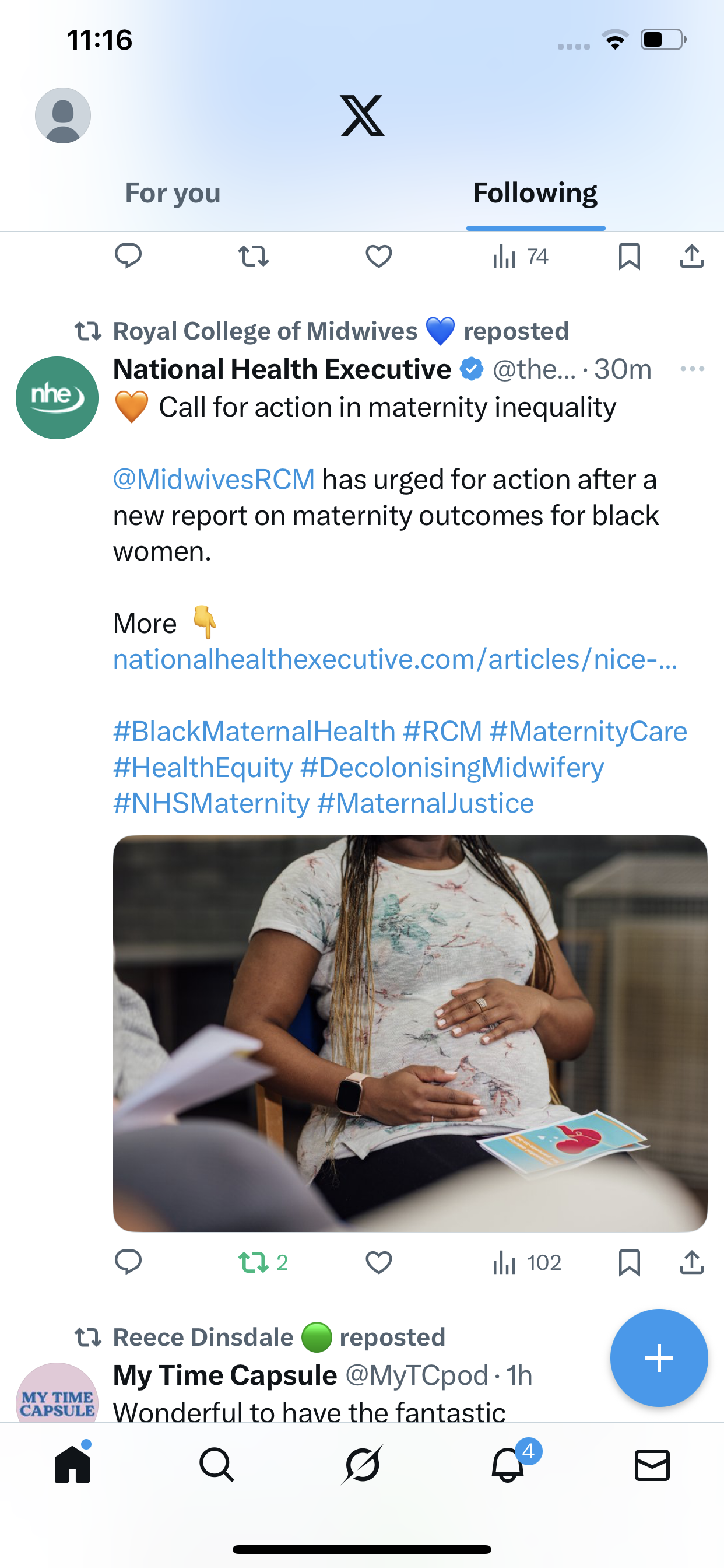This screenshot has height=1568, width=724.
Task: Open the profile avatar menu
Action: 63,116
